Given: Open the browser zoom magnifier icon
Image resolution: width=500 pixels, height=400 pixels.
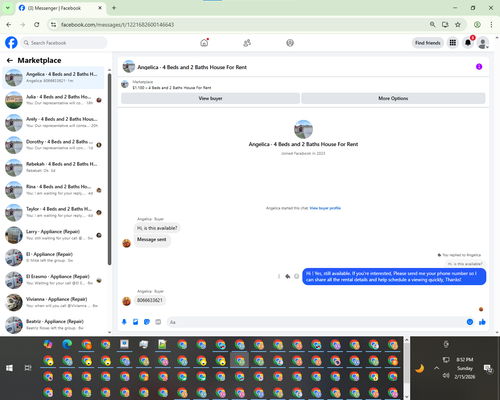Looking at the screenshot, I should tap(432, 25).
